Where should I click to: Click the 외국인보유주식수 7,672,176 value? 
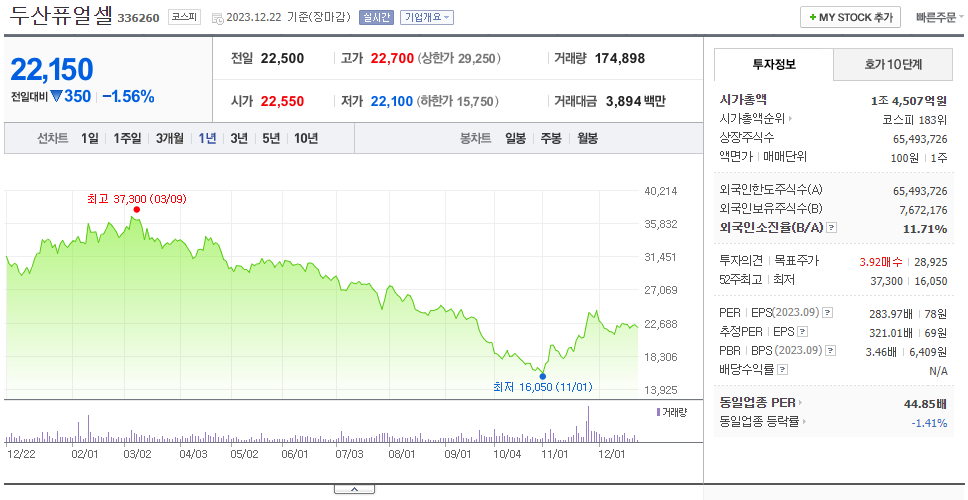coord(923,210)
